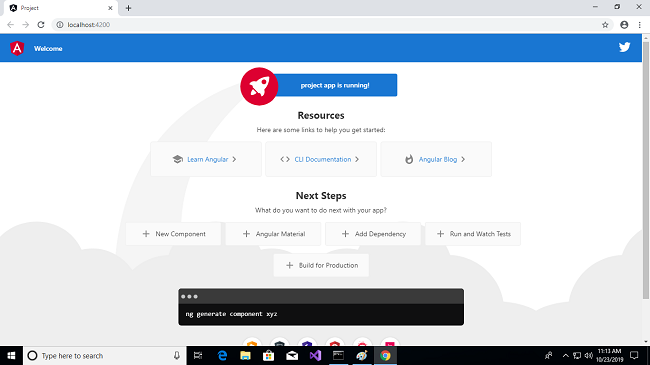Viewport: 650px width, 365px height.
Task: Click the page vertical scrollbar thumb
Action: [646, 170]
